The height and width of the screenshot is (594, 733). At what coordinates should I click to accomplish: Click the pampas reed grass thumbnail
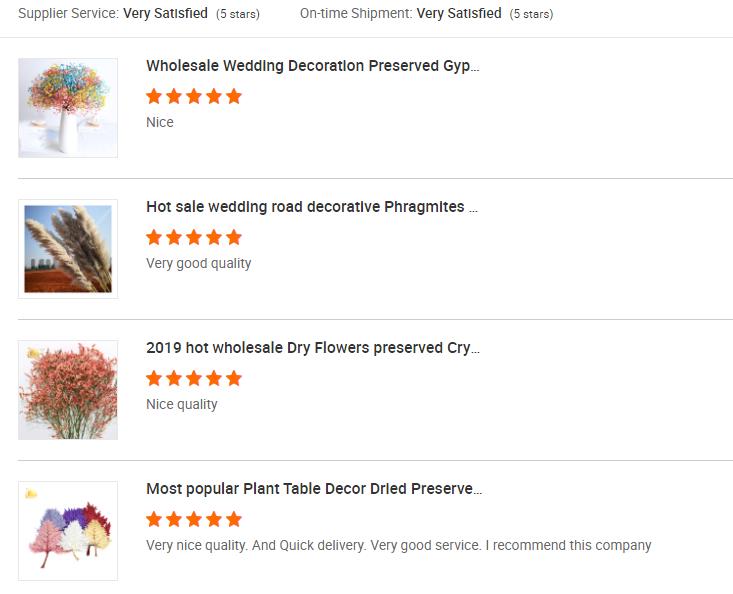[68, 249]
